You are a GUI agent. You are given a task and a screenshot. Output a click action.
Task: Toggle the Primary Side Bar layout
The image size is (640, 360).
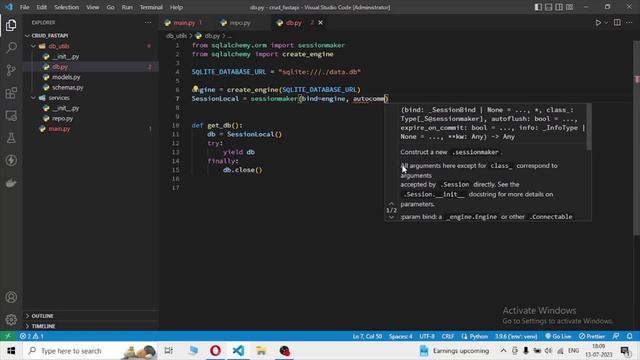(538, 7)
